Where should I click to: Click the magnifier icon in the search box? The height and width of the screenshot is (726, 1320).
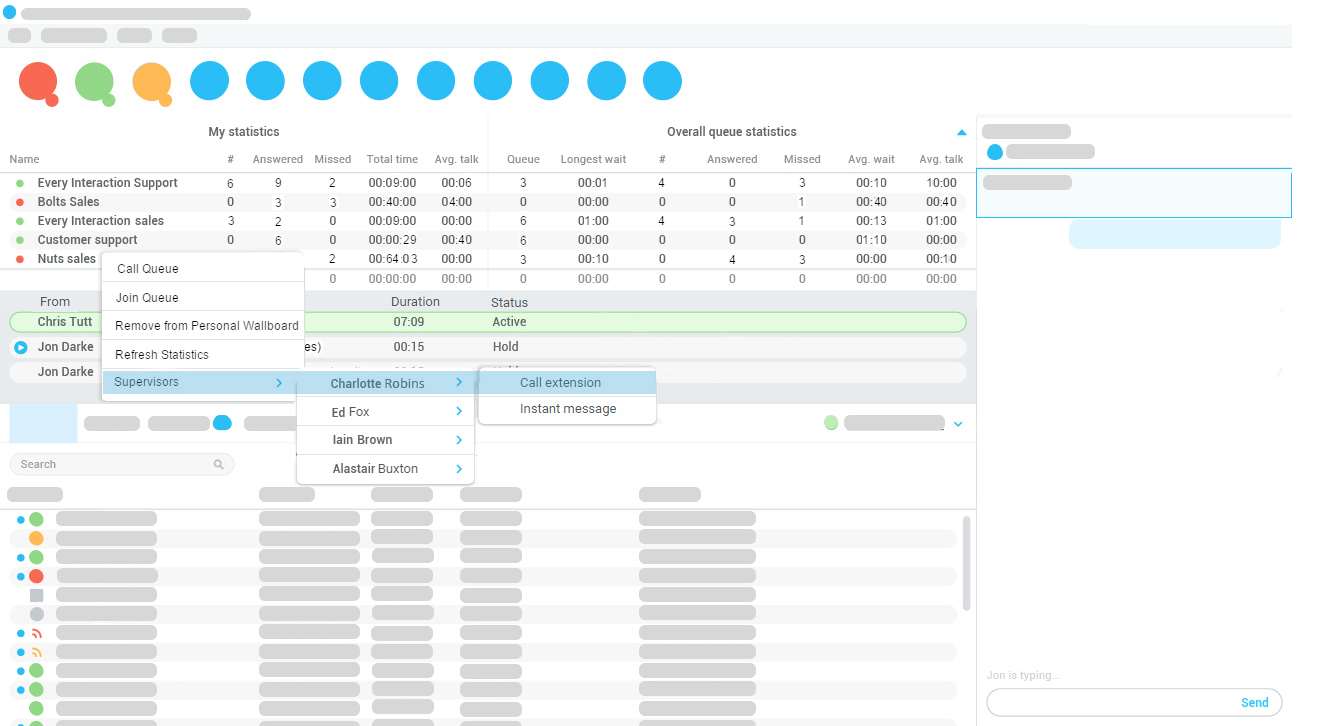pos(219,465)
